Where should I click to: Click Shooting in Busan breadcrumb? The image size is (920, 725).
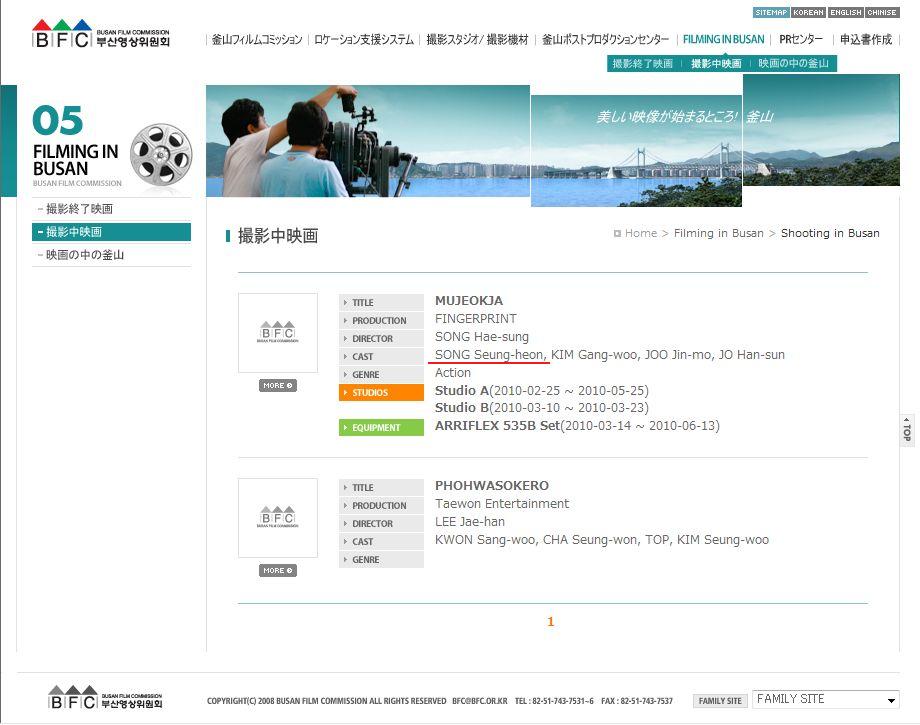pos(830,233)
